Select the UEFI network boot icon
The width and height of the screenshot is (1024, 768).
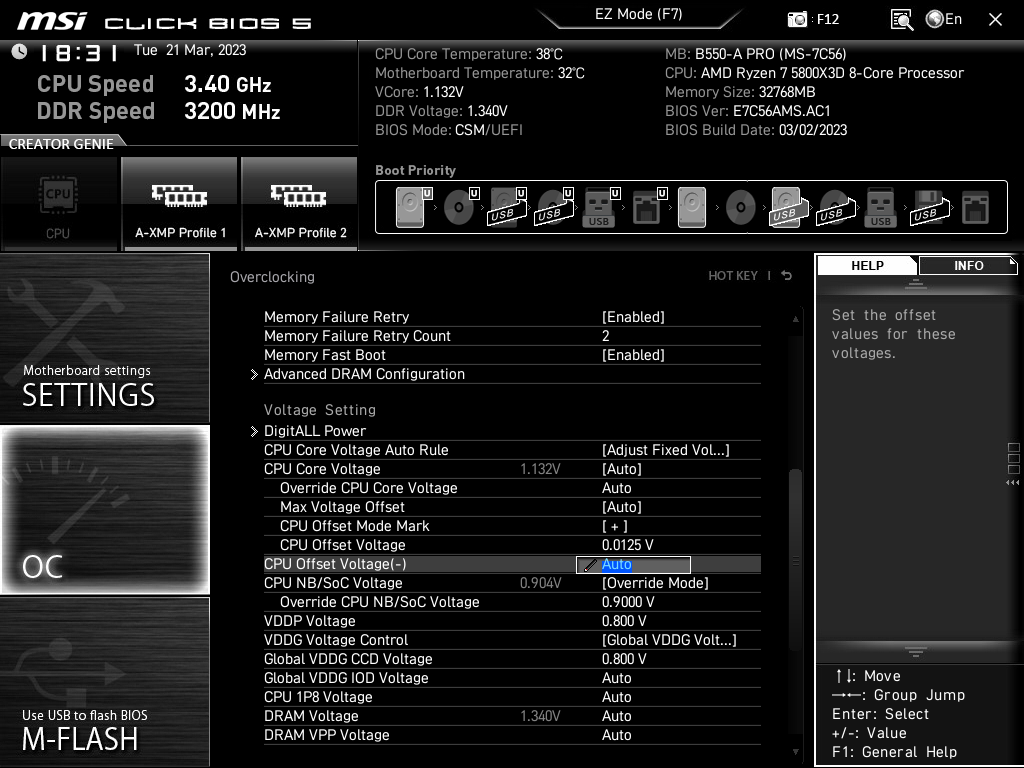(649, 207)
